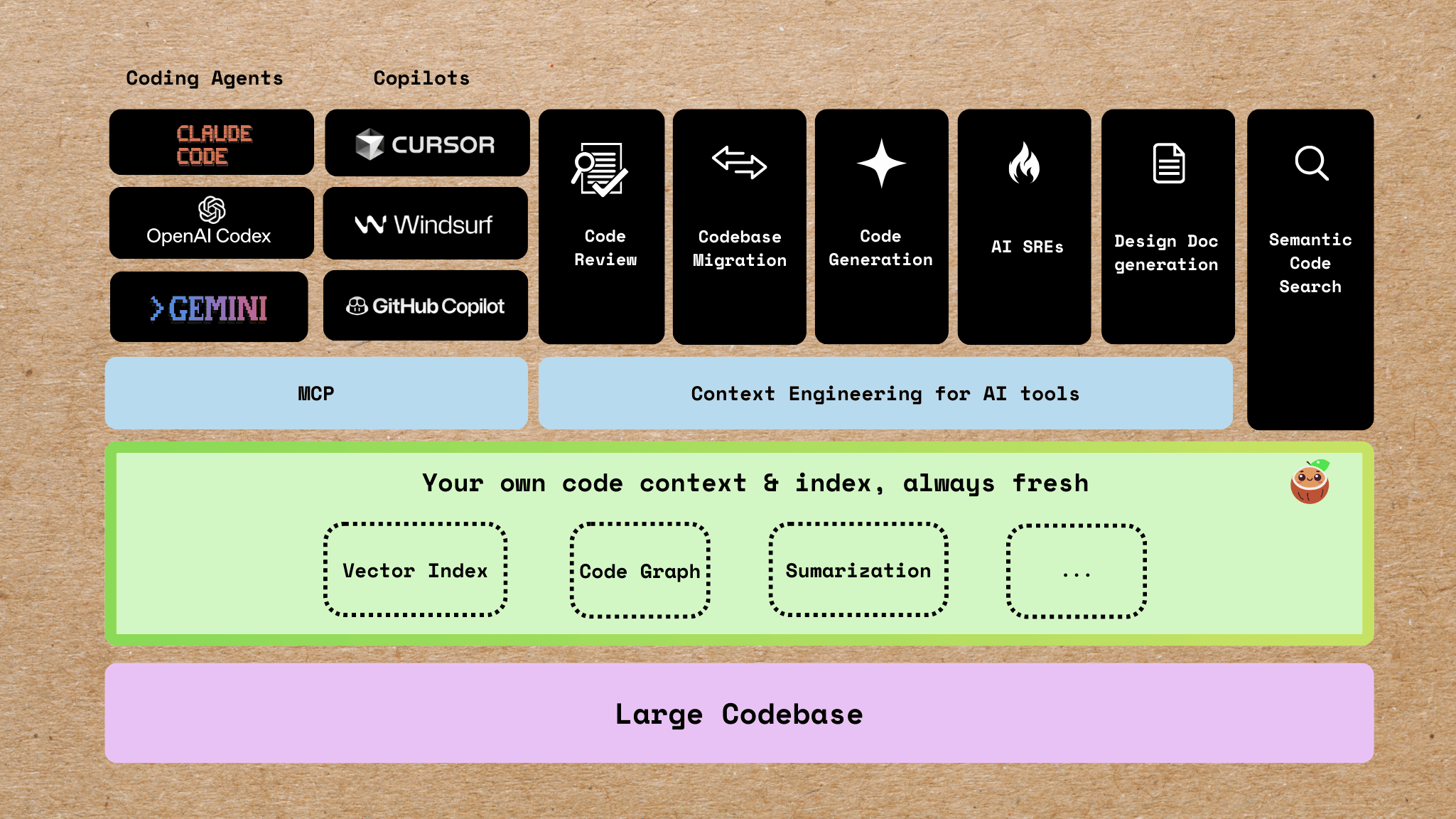
Task: Click the AI SREs flame icon
Action: (1024, 163)
